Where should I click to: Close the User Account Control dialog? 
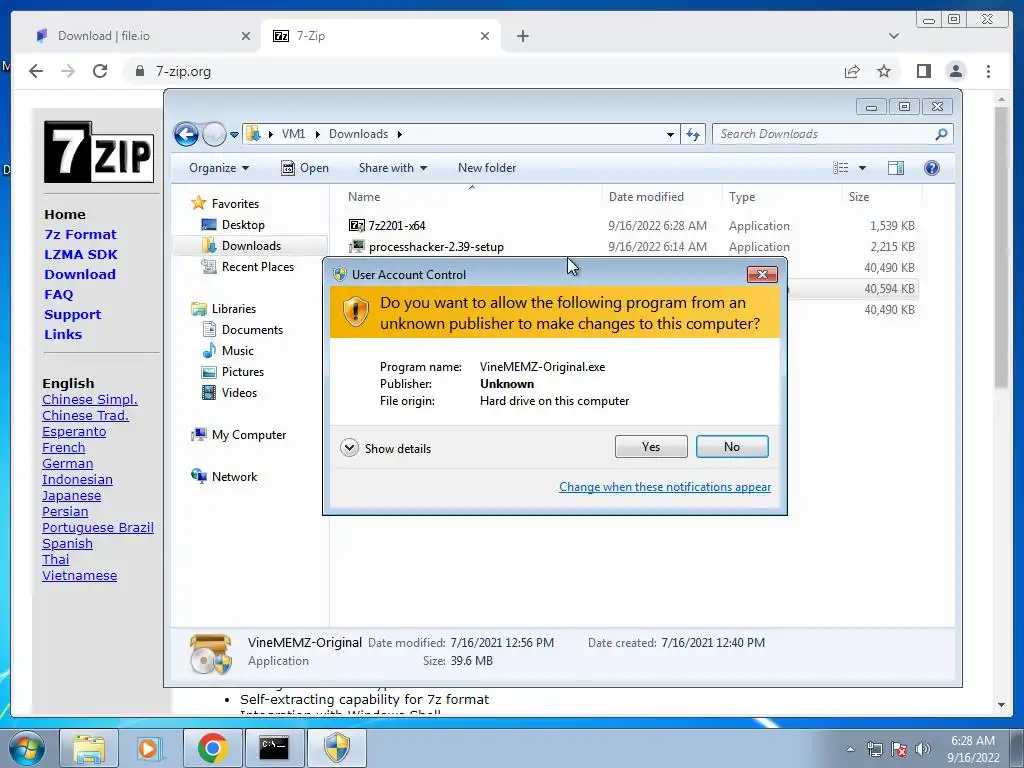click(762, 274)
